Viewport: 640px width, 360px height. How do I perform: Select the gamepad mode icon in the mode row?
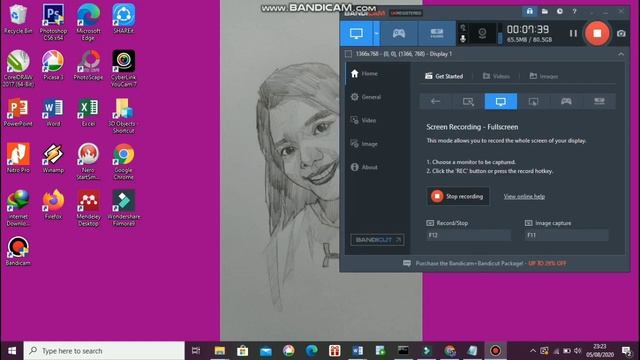pyautogui.click(x=566, y=101)
